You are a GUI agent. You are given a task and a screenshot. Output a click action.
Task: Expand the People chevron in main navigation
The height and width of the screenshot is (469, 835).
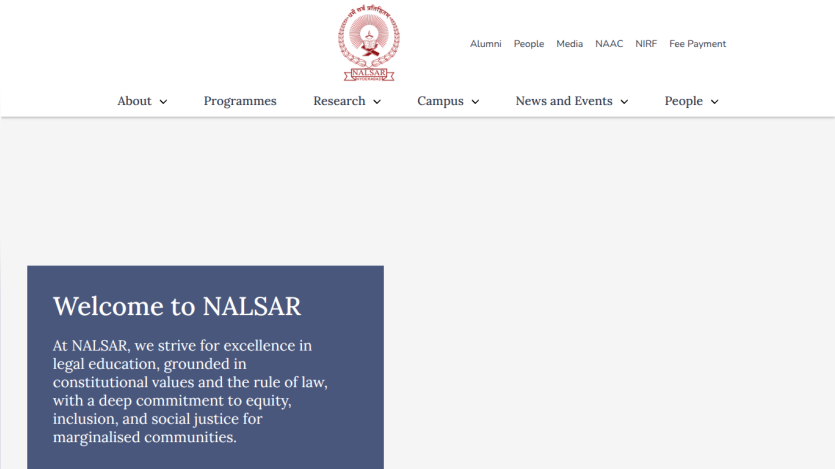[x=714, y=102]
